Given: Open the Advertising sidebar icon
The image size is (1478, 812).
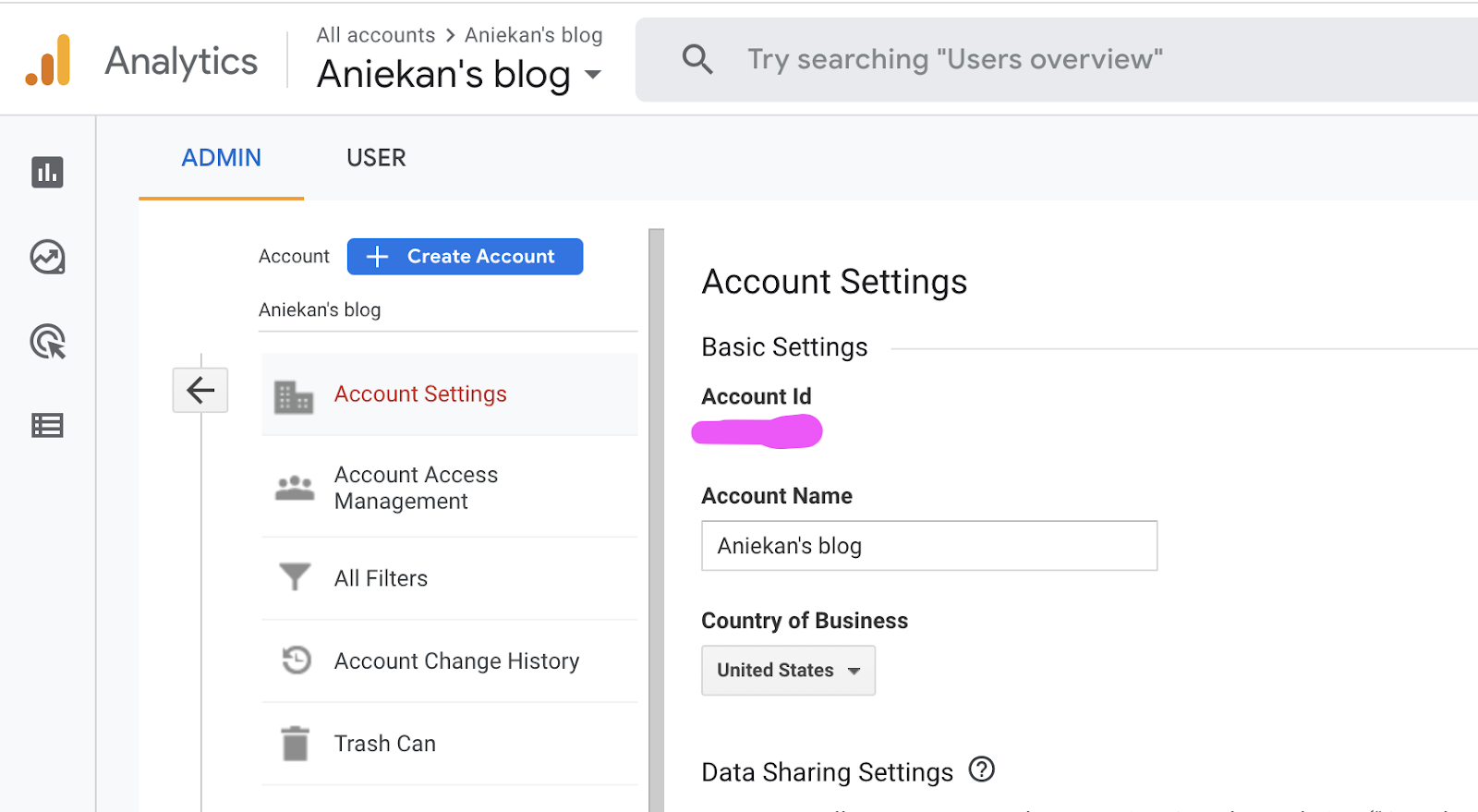Looking at the screenshot, I should tap(47, 342).
